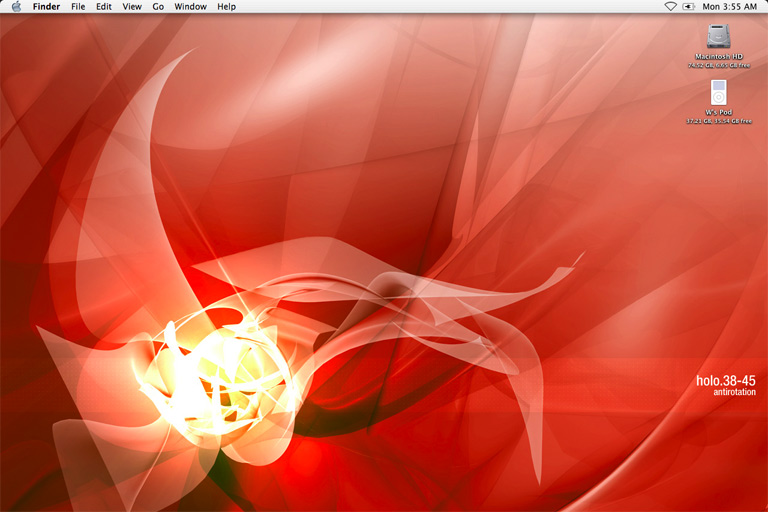Click the battery status icon
The image size is (768, 512).
(x=689, y=6)
